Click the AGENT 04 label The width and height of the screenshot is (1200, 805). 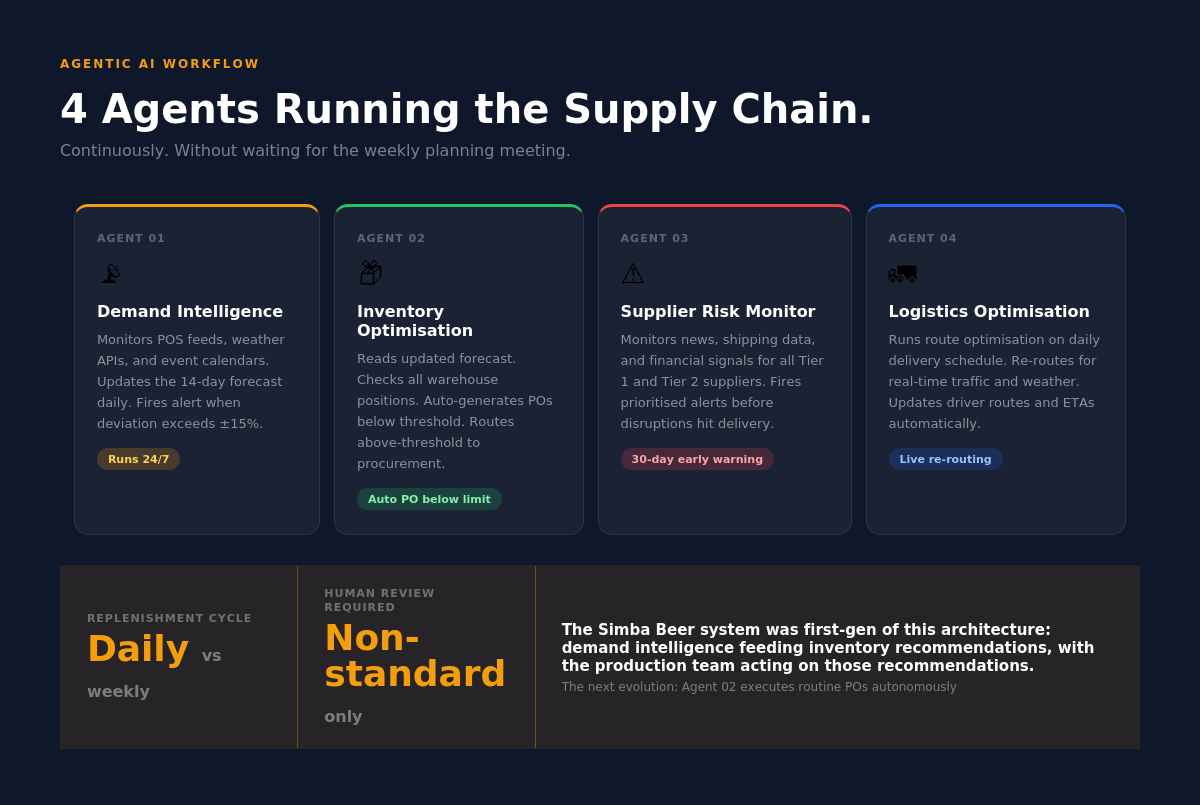tap(923, 238)
